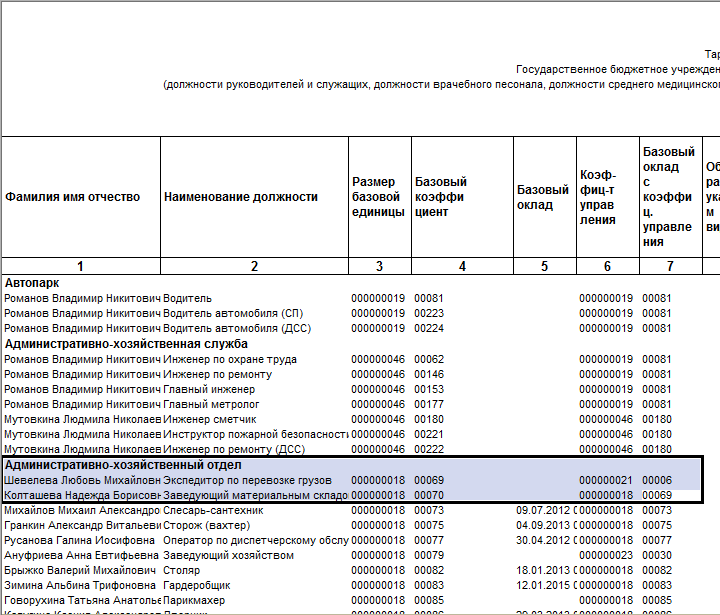Image resolution: width=720 pixels, height=615 pixels.
Task: Click coefficient value 00177
Action: pyautogui.click(x=429, y=405)
